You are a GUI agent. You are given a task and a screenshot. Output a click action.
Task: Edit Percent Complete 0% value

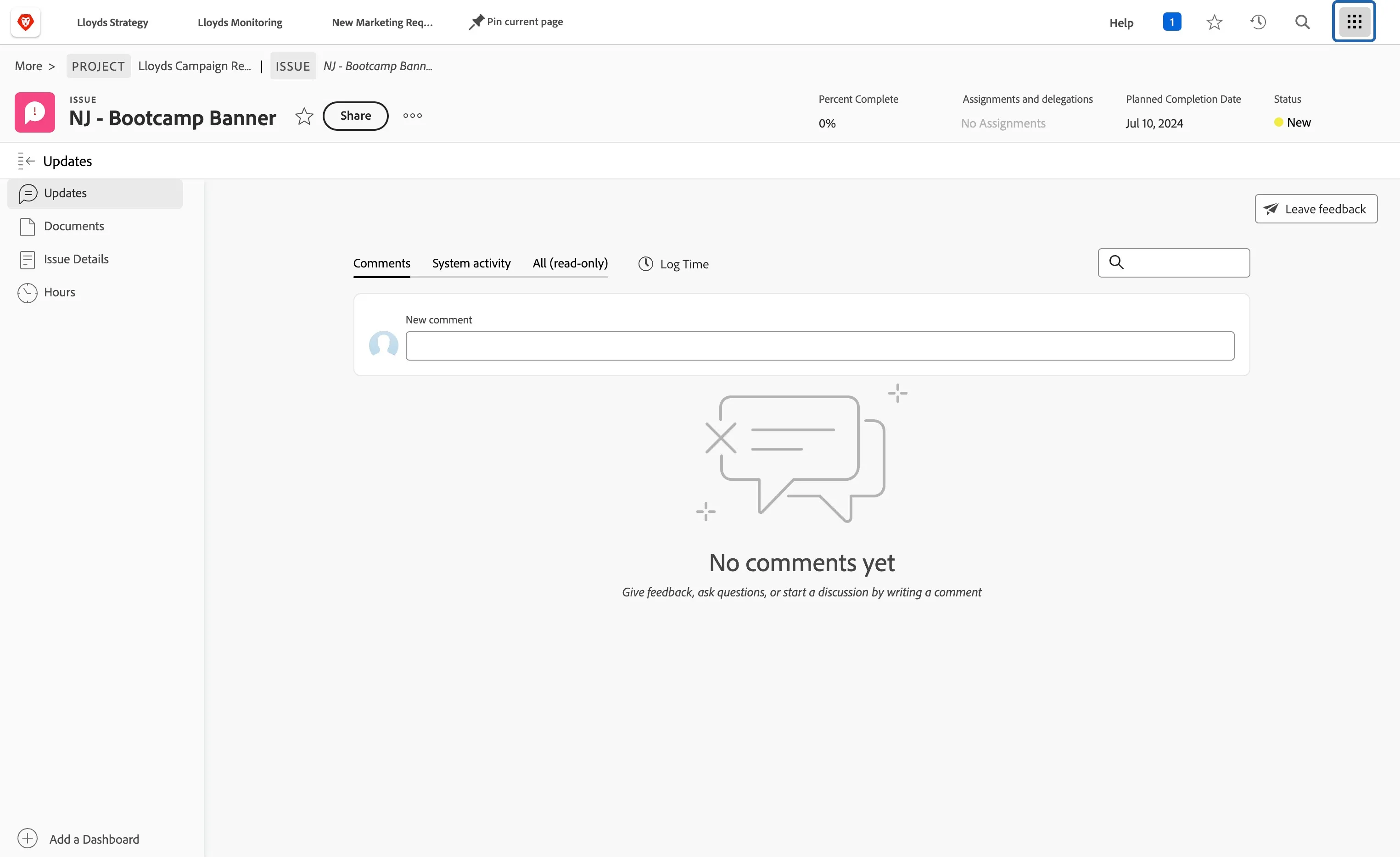point(827,123)
